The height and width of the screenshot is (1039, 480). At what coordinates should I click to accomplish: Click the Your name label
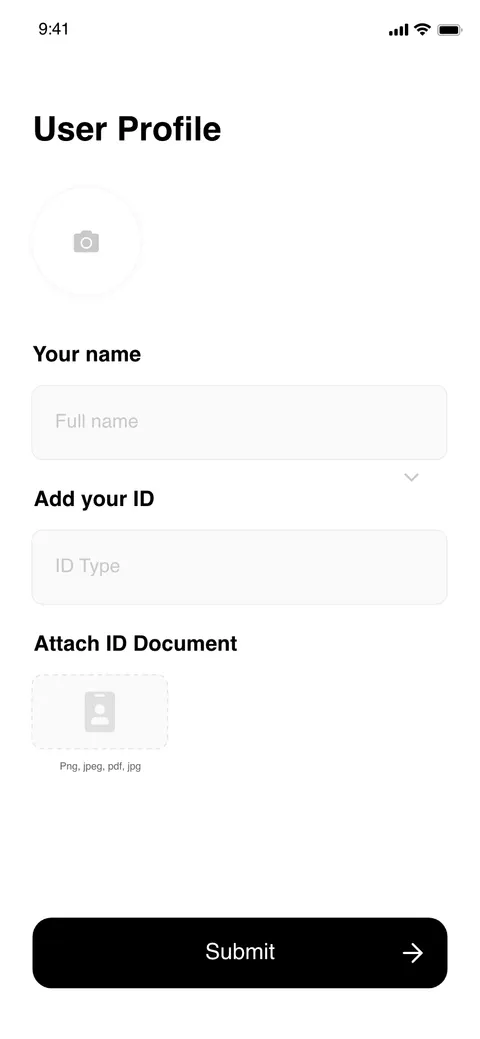tap(87, 354)
